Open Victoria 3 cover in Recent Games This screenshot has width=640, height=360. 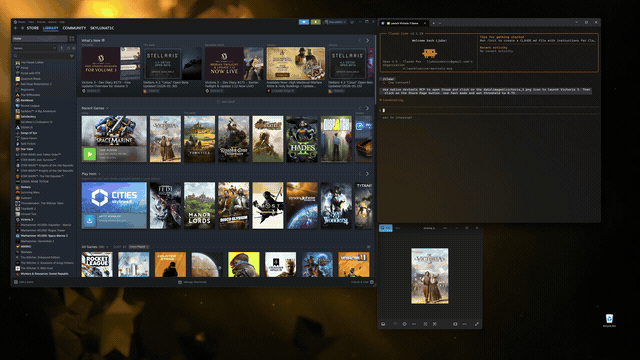[x=165, y=139]
